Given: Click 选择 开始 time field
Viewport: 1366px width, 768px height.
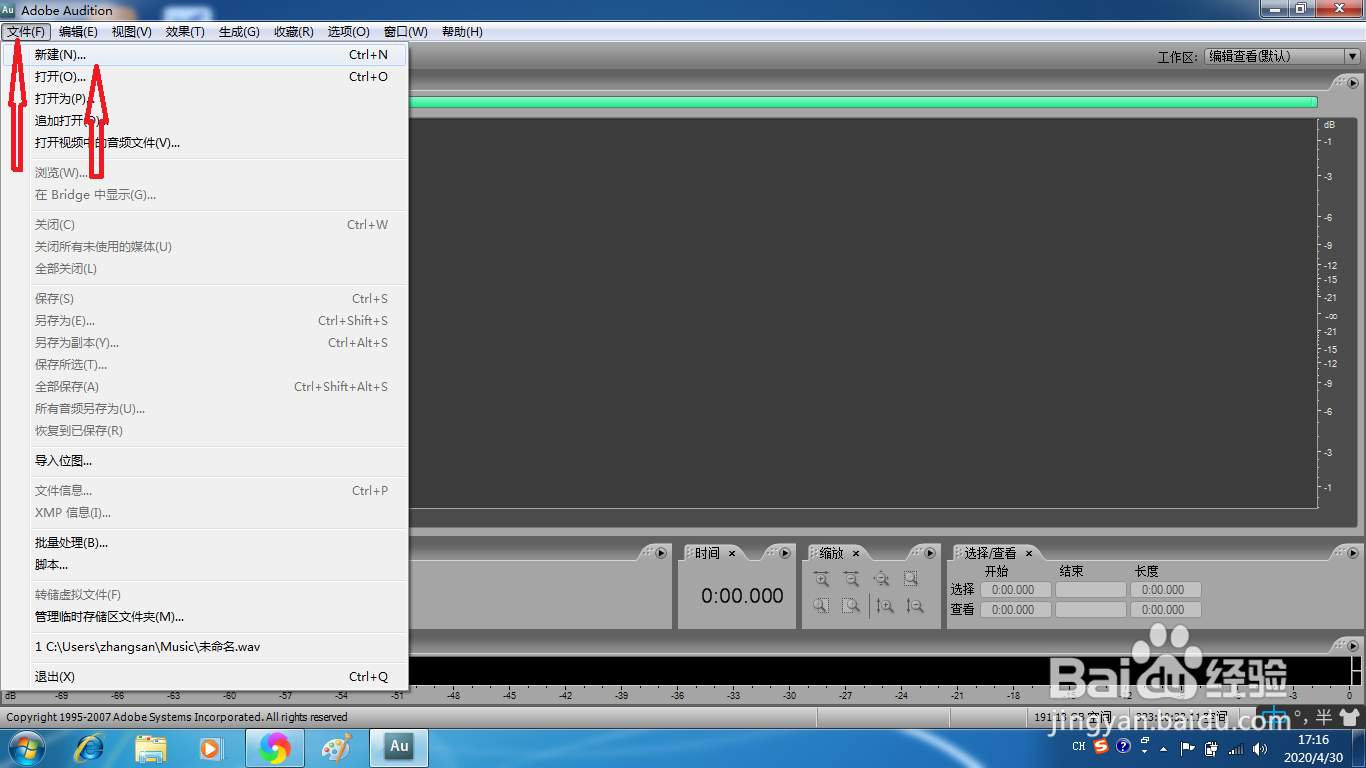Looking at the screenshot, I should point(1015,590).
